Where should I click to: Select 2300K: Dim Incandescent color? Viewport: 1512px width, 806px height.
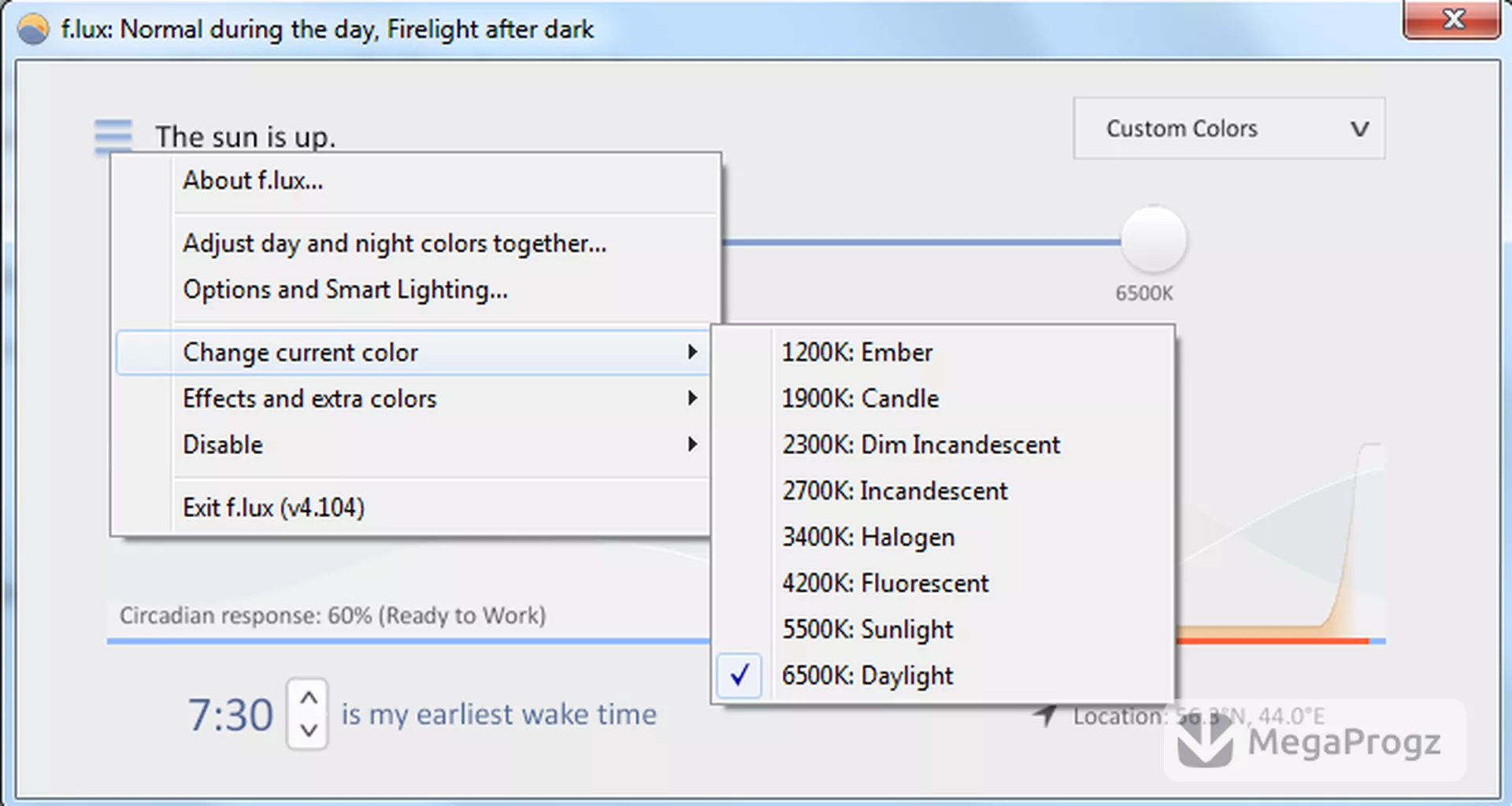(943, 445)
